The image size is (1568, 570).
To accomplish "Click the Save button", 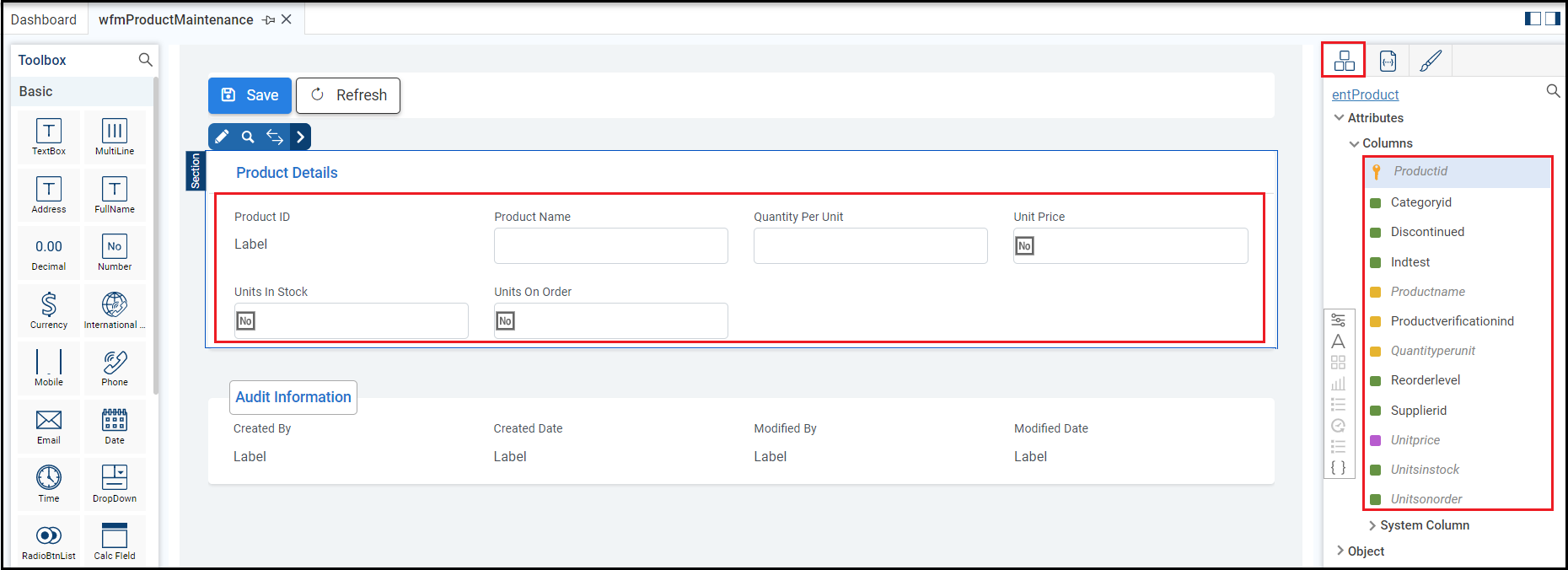I will 250,95.
